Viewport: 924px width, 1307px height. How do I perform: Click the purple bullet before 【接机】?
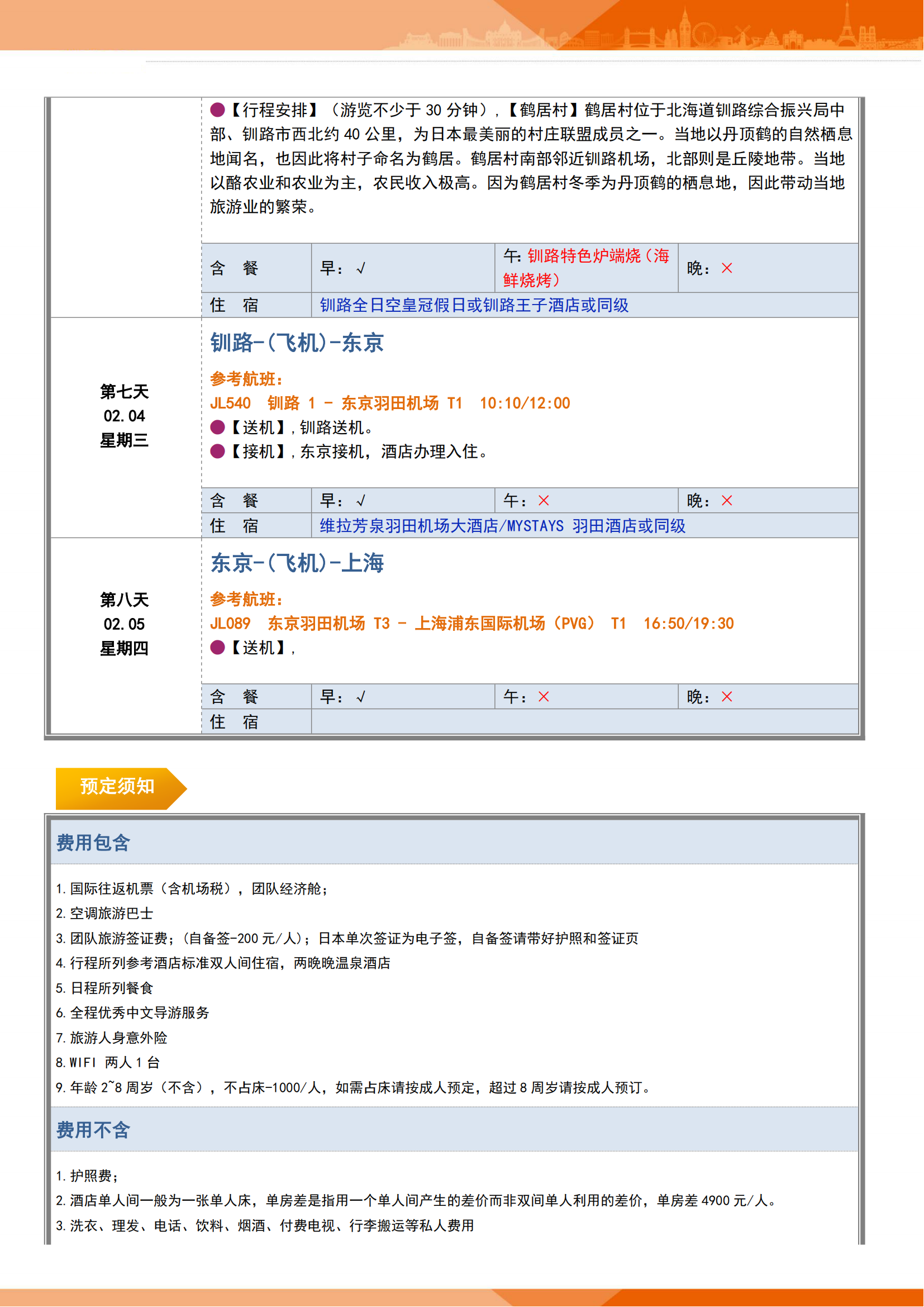pyautogui.click(x=217, y=452)
